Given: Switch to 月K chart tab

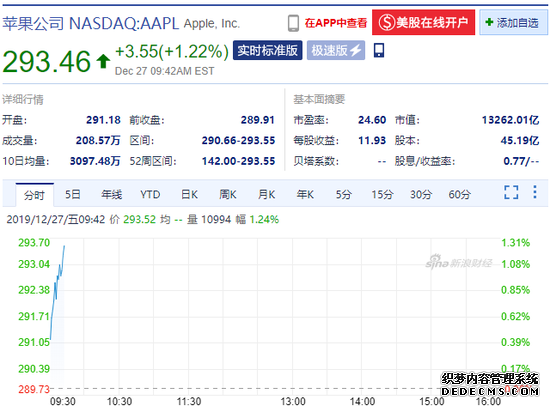Looking at the screenshot, I should coord(267,194).
